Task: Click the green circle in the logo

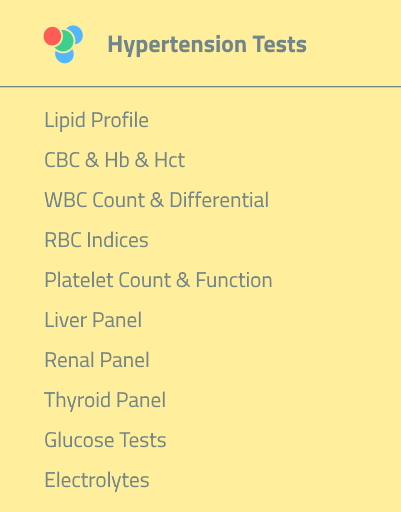Action: click(x=64, y=41)
